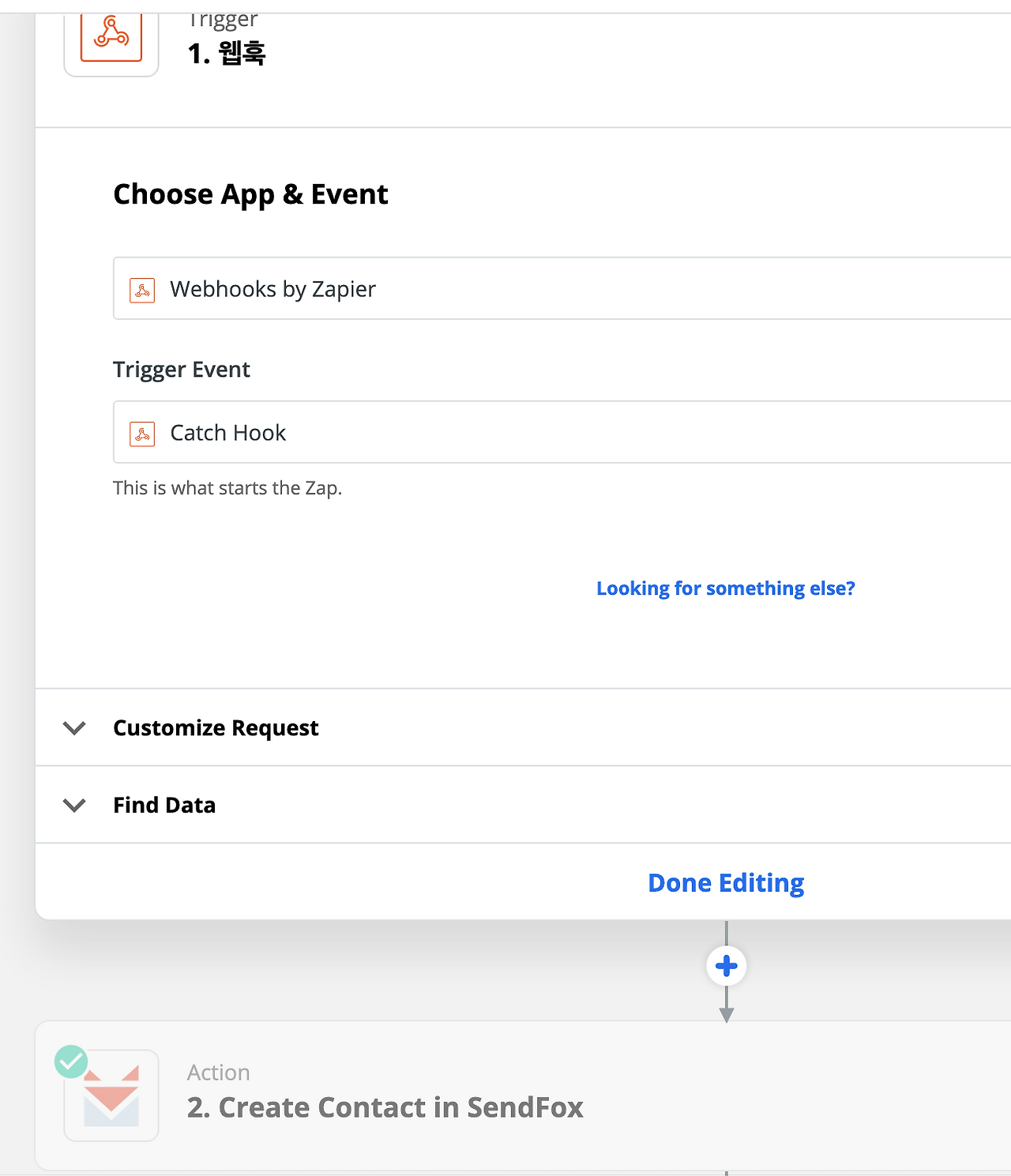Screen dimensions: 1011x1176
Task: Click the Looking for something else link
Action: pyautogui.click(x=726, y=588)
